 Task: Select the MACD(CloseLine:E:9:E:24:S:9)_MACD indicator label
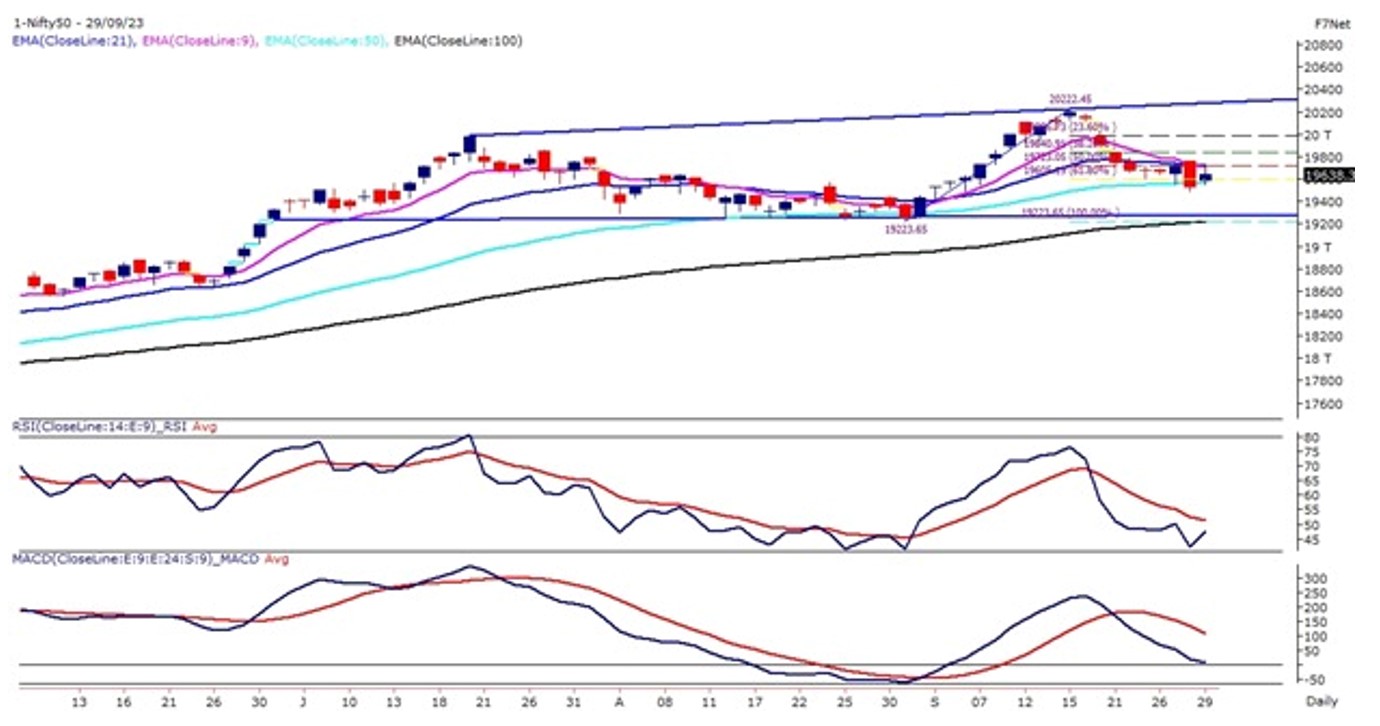pos(135,559)
